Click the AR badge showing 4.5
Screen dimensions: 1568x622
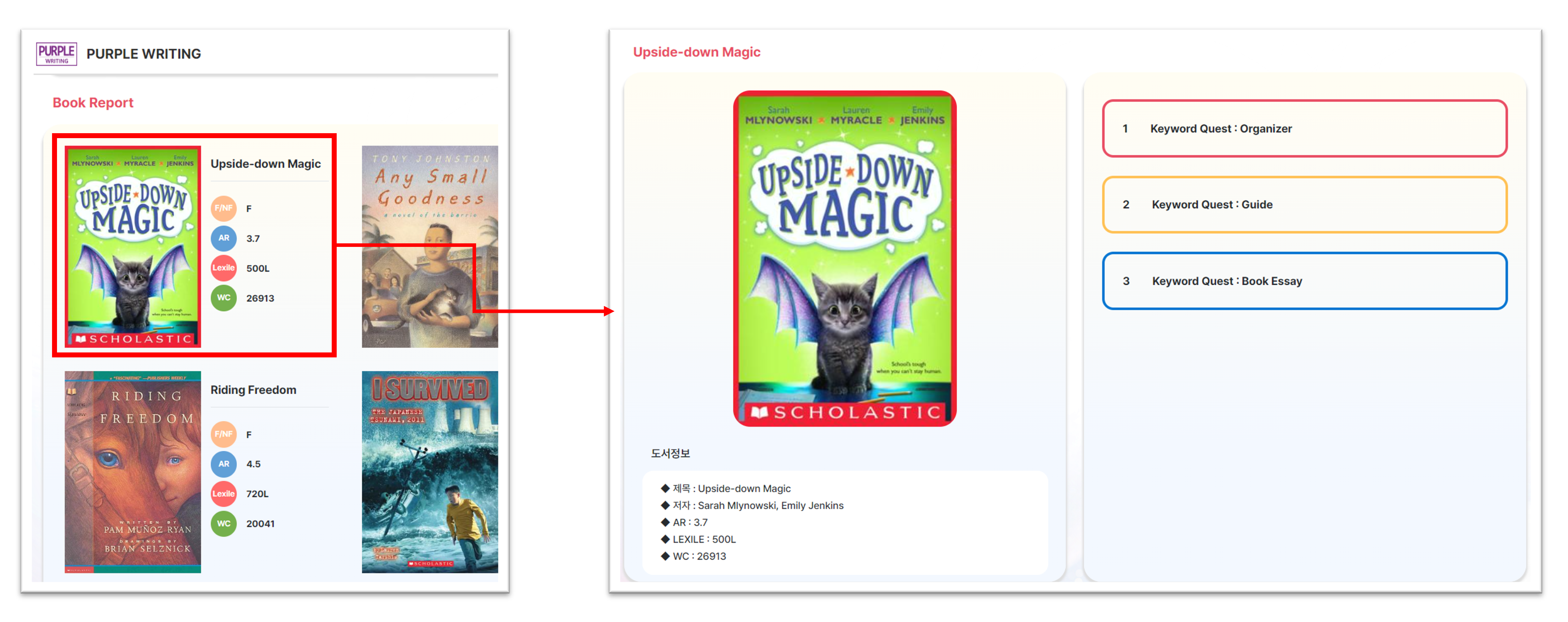tap(223, 464)
